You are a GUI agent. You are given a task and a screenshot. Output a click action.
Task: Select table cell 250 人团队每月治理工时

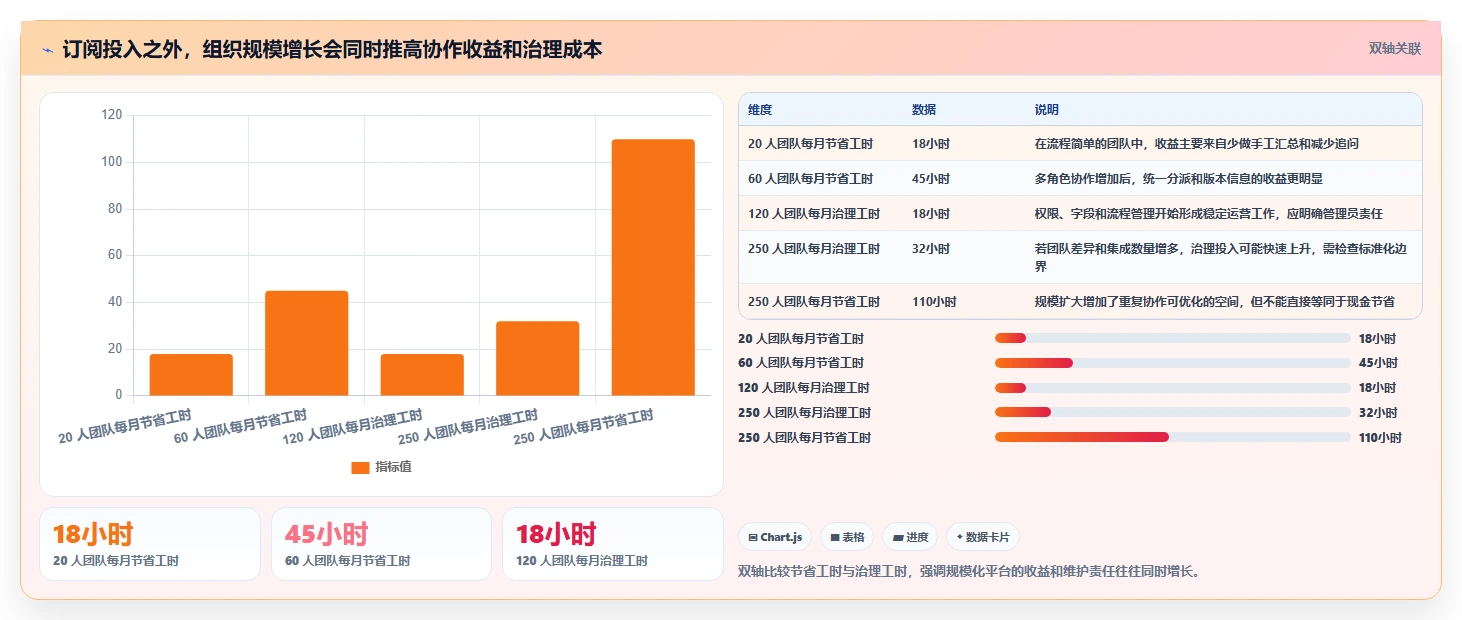[x=814, y=249]
